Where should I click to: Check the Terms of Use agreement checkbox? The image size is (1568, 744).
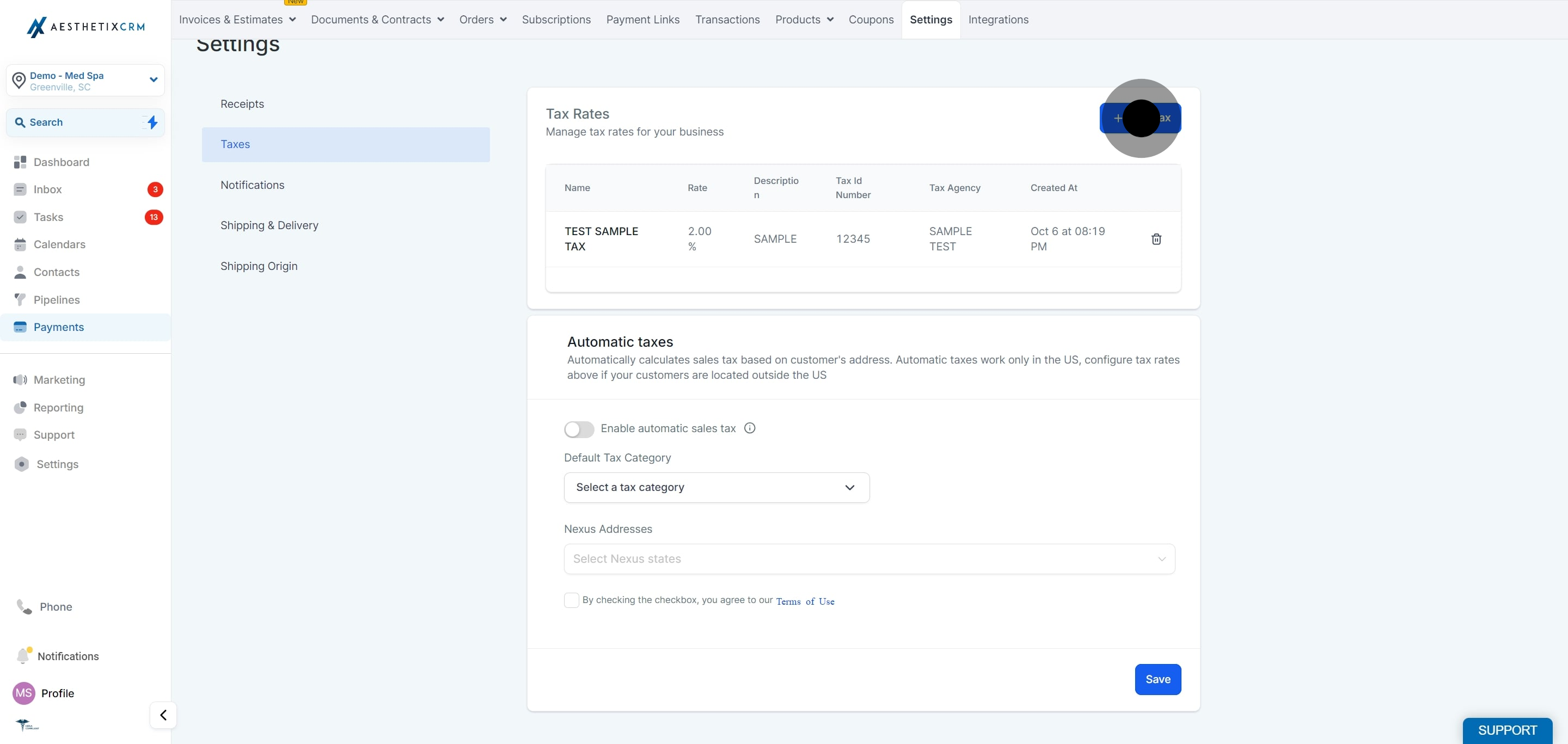point(571,600)
